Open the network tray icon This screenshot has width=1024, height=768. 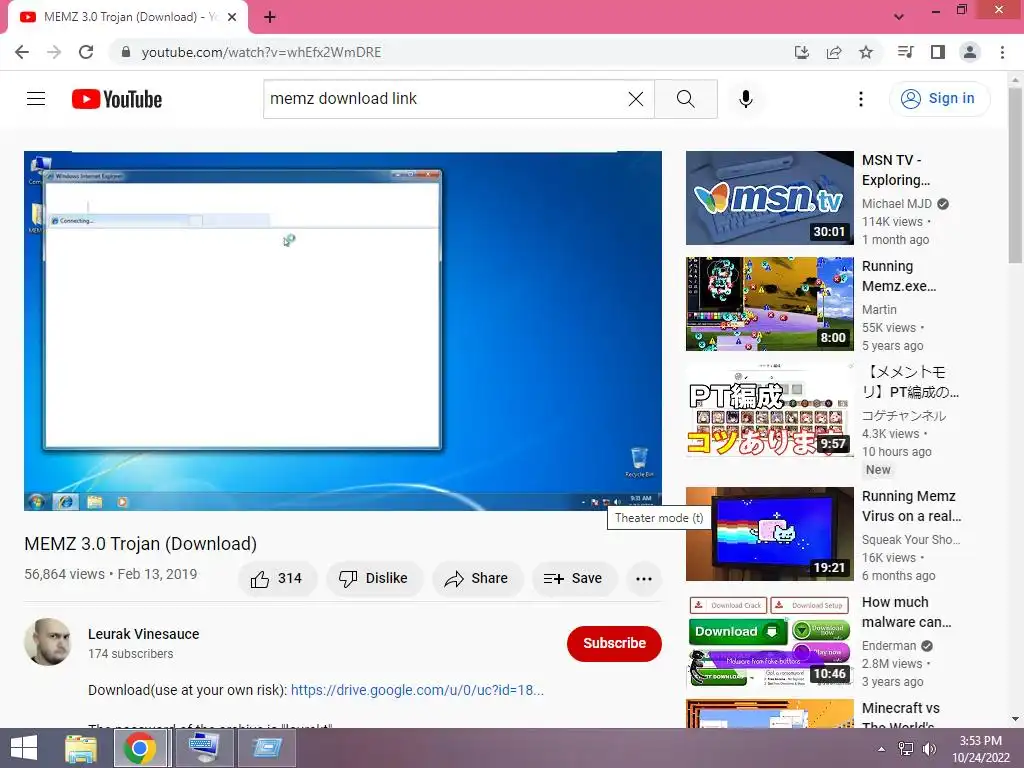coord(905,749)
